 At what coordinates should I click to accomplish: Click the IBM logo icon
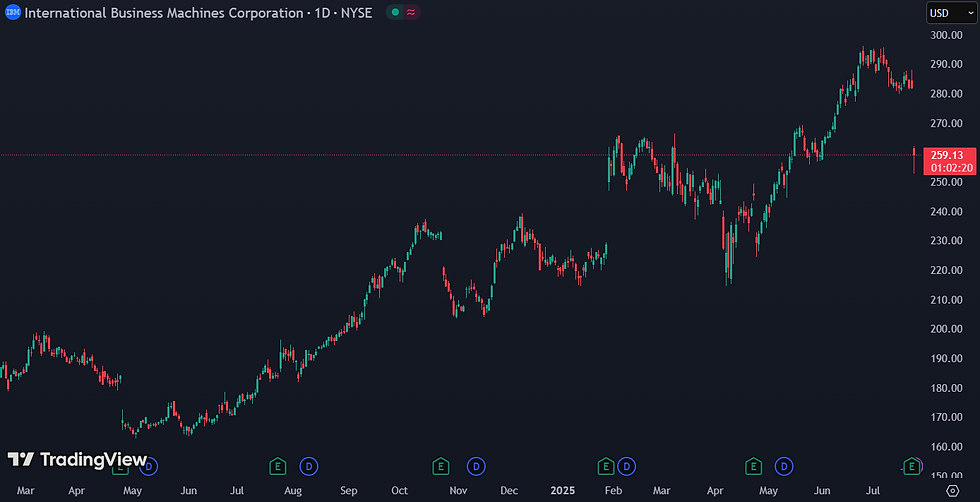[13, 12]
